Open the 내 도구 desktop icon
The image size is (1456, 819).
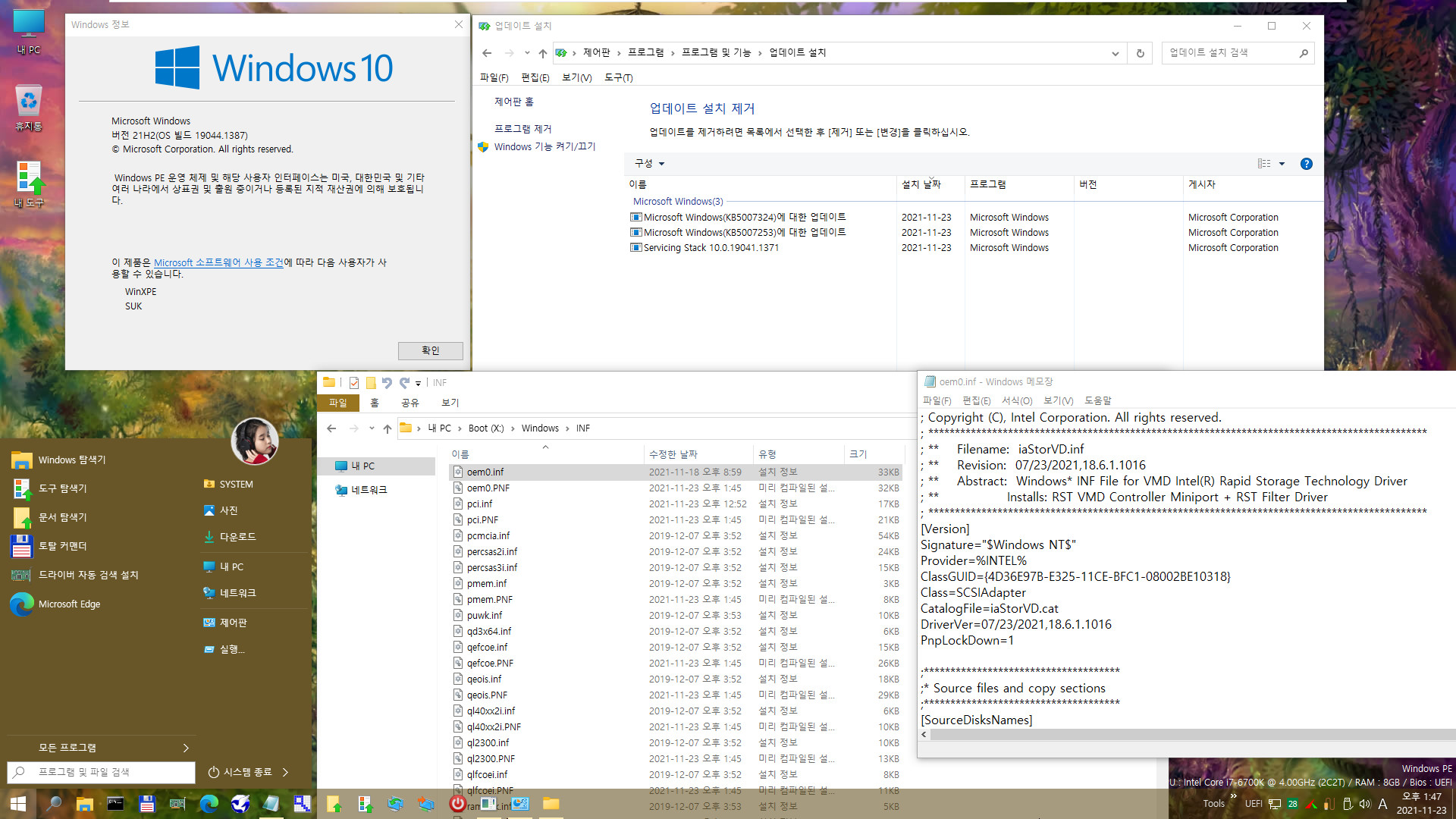click(29, 184)
